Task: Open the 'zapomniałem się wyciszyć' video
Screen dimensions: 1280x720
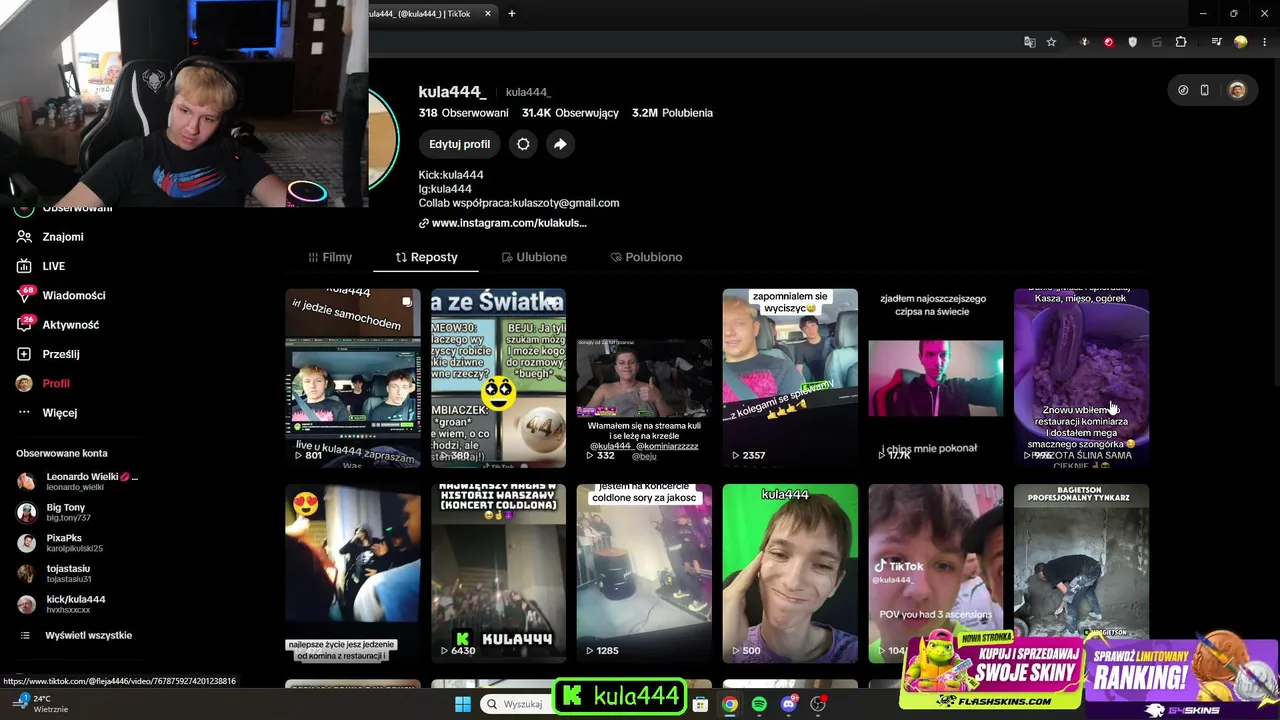Action: [x=790, y=378]
